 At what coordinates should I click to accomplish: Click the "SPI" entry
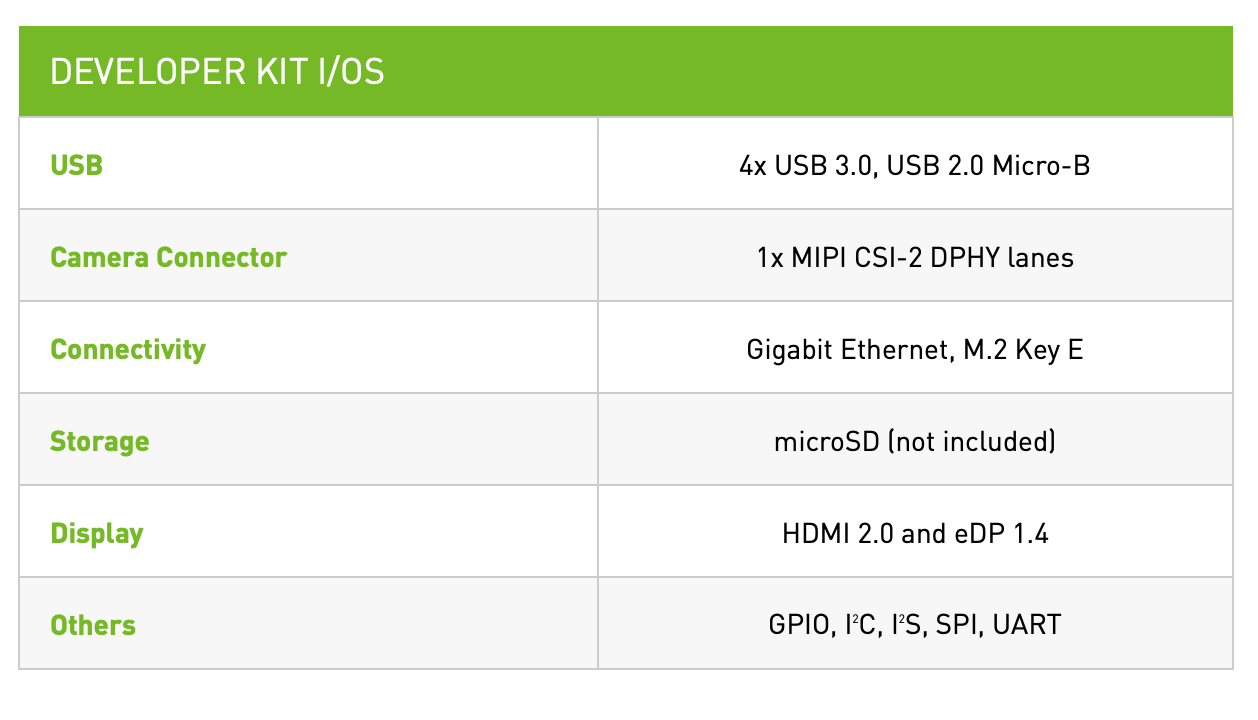coord(956,625)
